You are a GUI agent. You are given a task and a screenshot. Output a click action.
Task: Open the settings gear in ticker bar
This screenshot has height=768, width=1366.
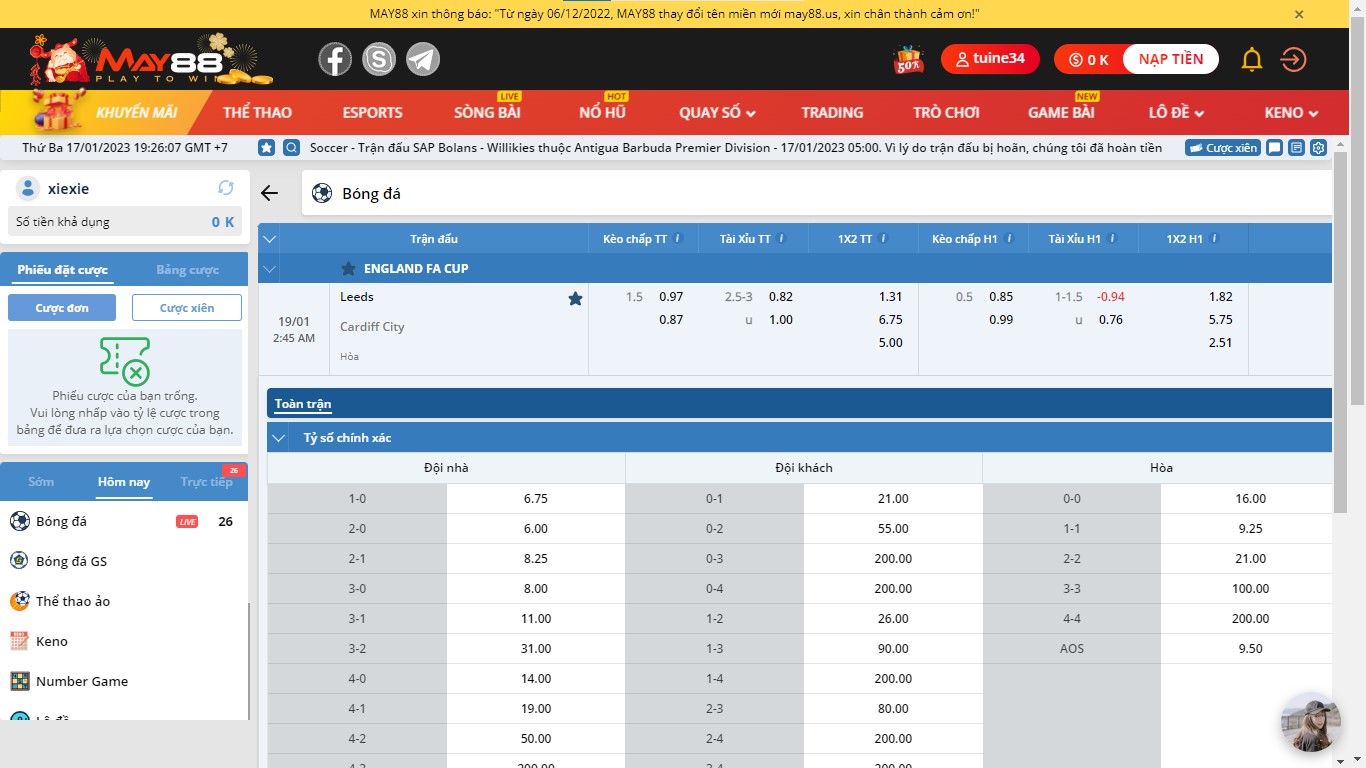coord(1318,148)
